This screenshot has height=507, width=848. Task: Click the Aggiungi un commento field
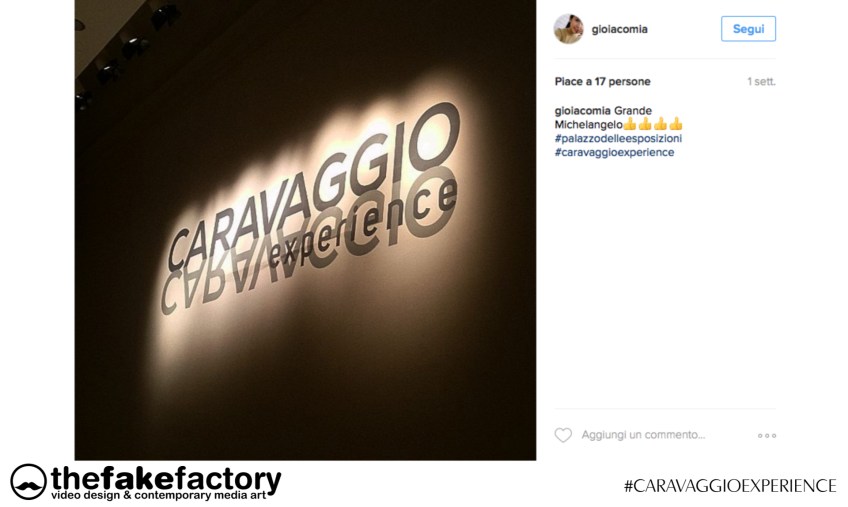click(643, 435)
